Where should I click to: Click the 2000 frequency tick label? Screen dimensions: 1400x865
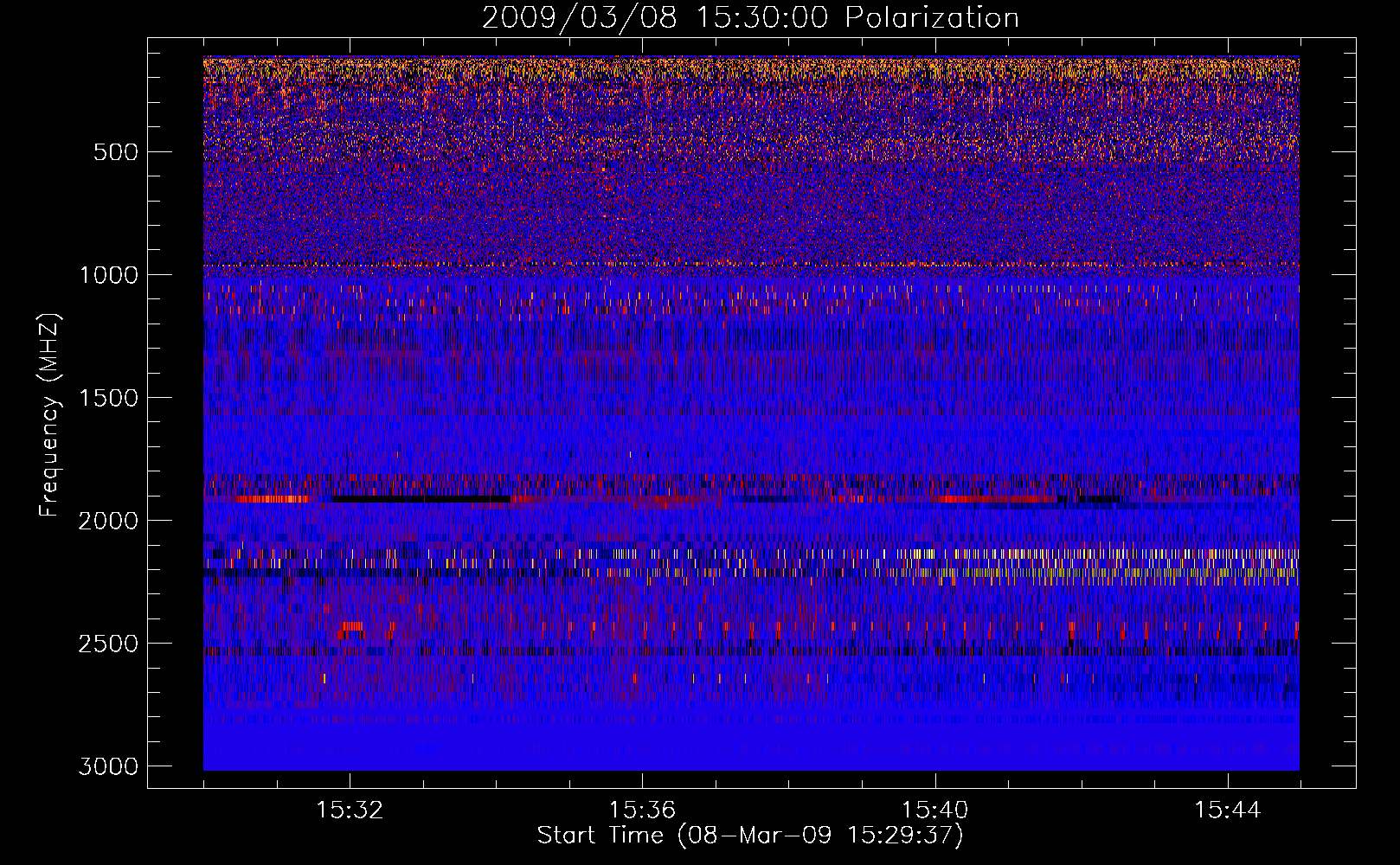coord(108,521)
